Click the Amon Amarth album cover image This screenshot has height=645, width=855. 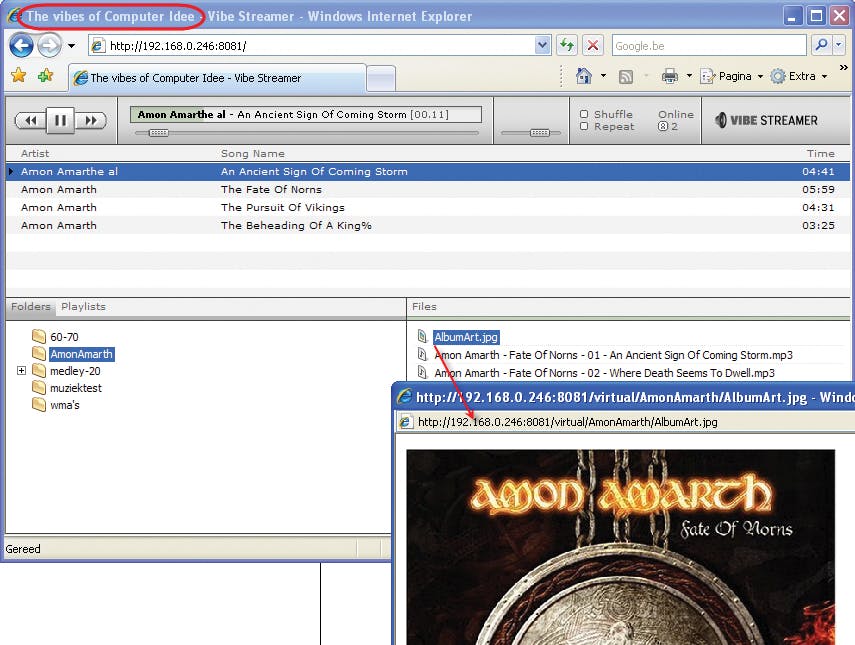(x=621, y=547)
